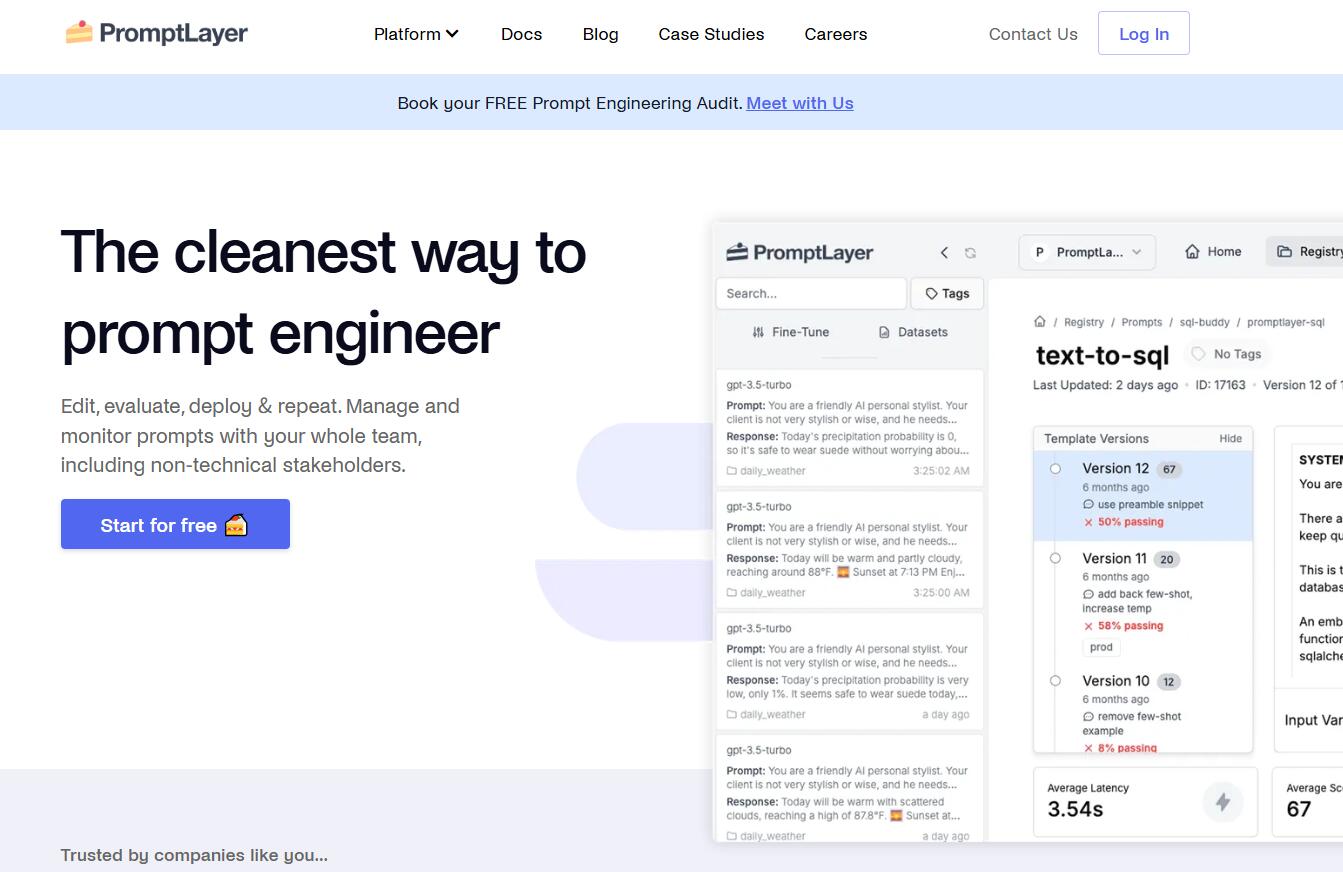
Task: Click the 58% passing status
Action: pos(1123,626)
